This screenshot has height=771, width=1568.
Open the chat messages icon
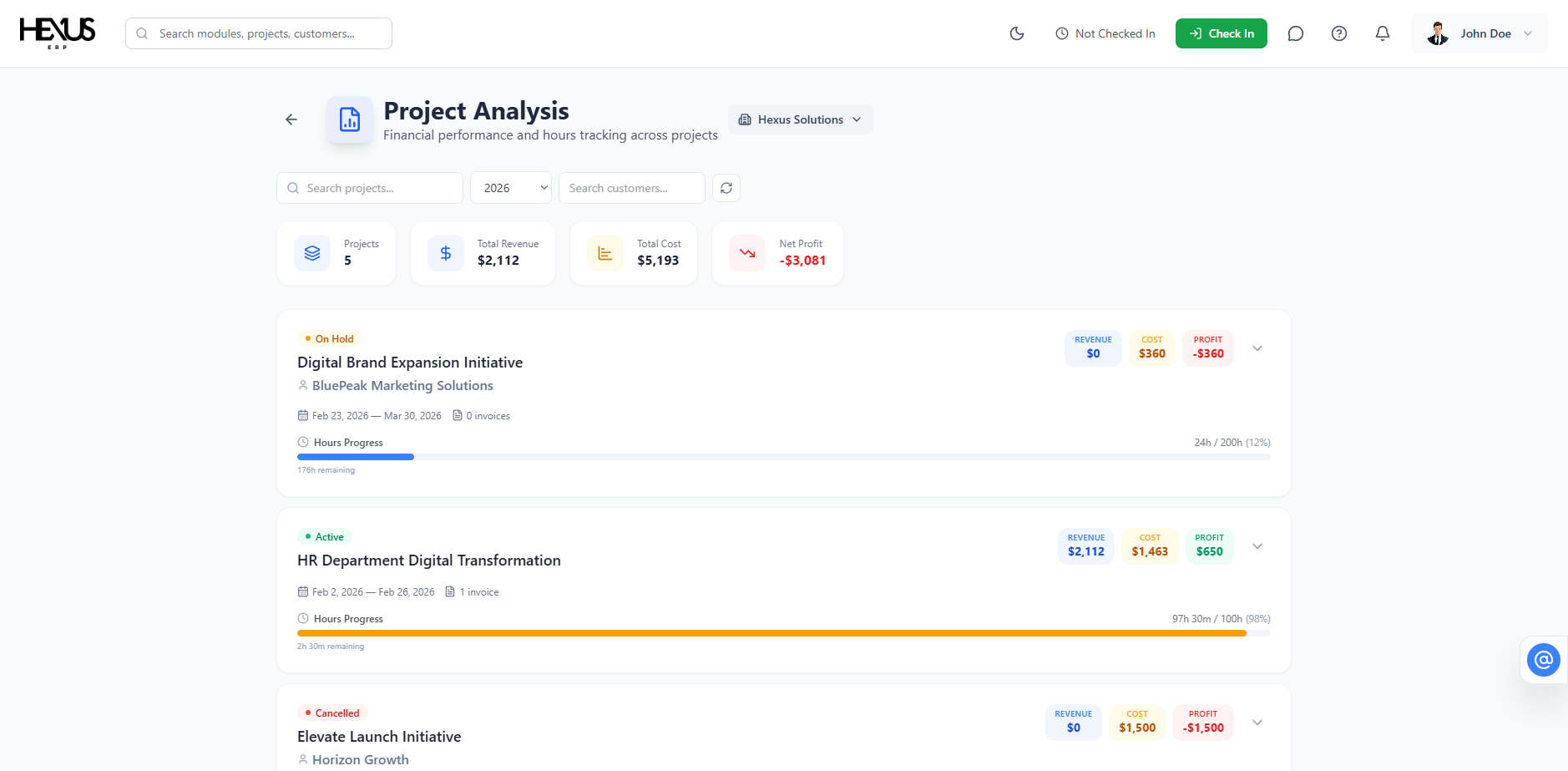[1296, 33]
